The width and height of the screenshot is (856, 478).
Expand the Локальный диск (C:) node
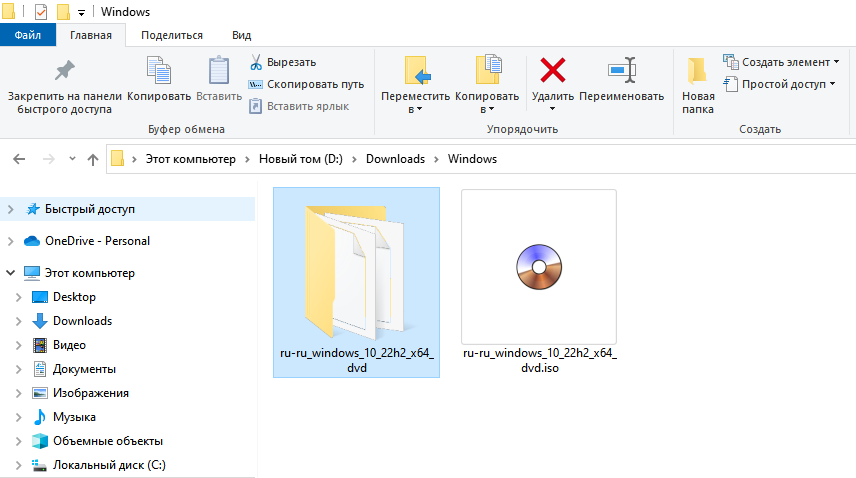pyautogui.click(x=18, y=465)
